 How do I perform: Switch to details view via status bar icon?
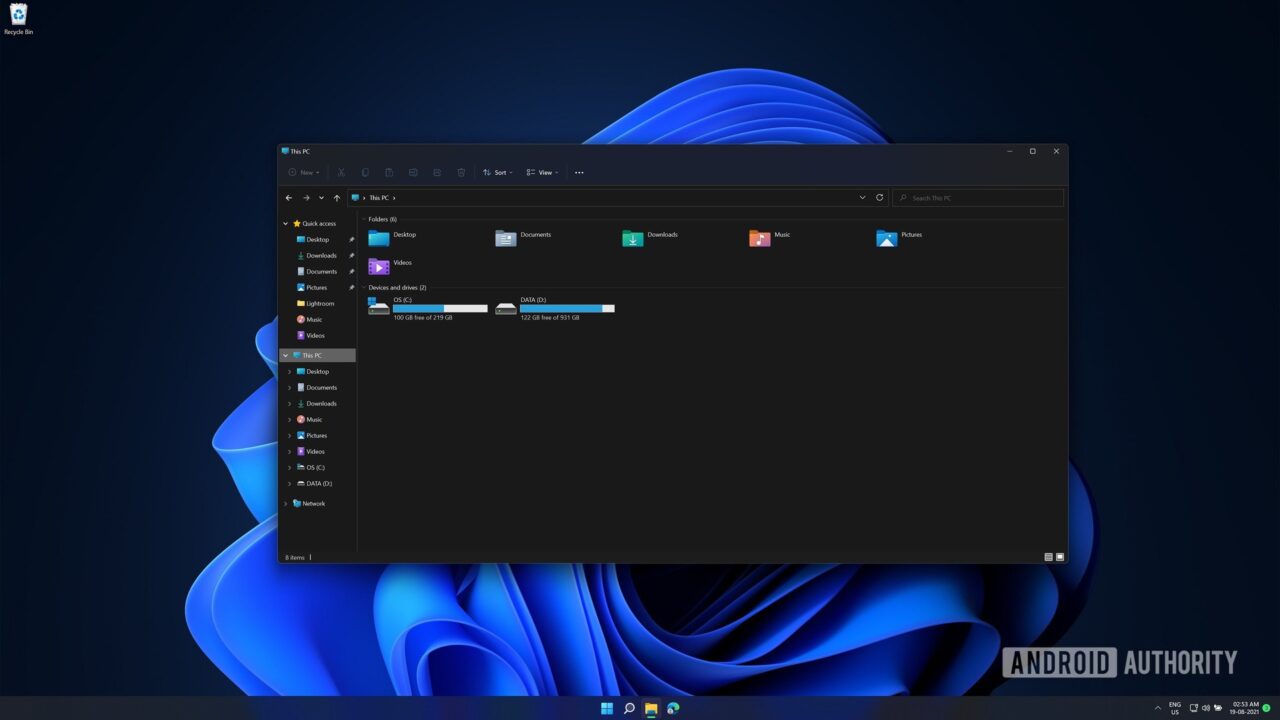coord(1047,556)
